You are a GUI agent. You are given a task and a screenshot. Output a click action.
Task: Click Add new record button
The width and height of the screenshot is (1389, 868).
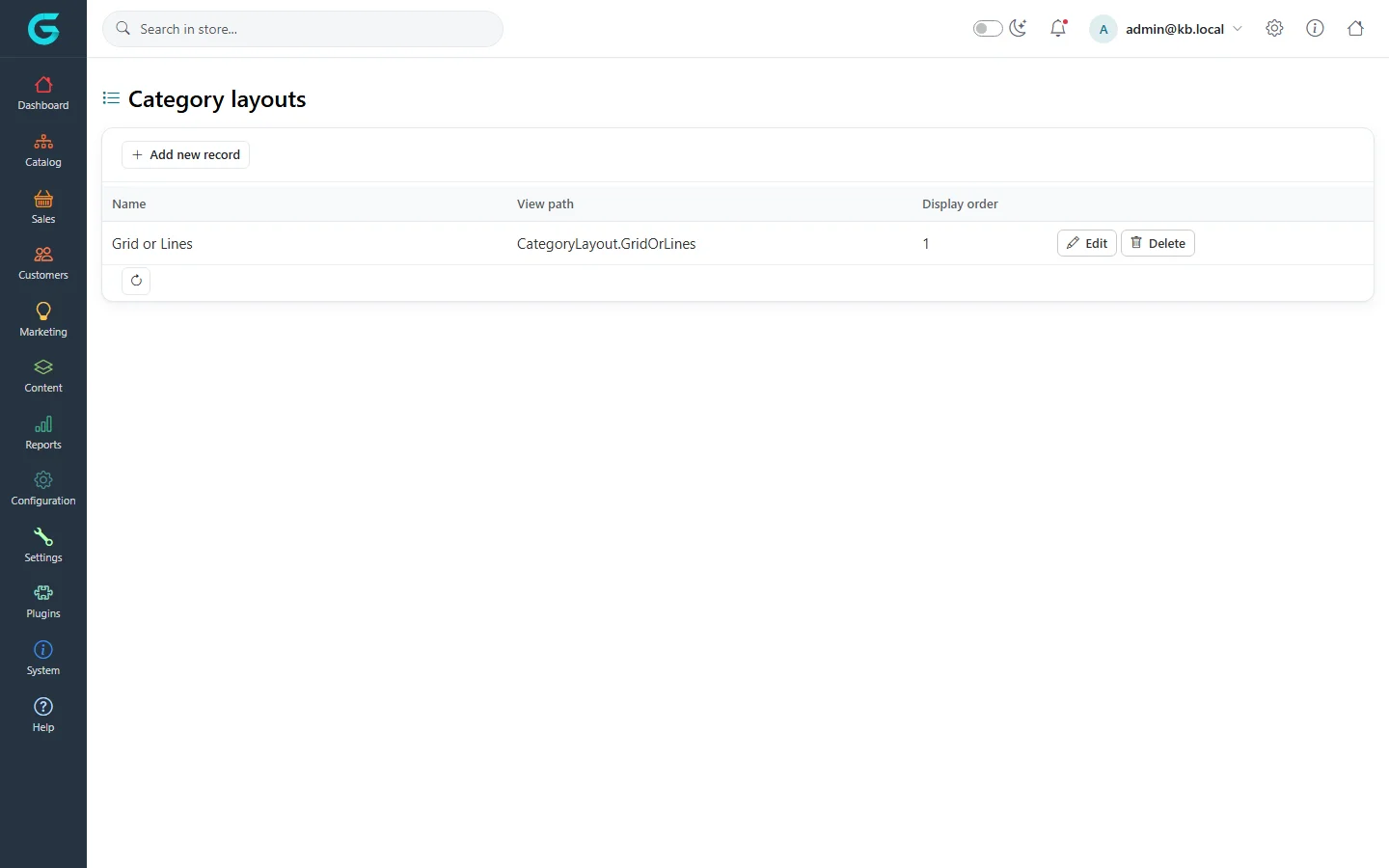185,154
